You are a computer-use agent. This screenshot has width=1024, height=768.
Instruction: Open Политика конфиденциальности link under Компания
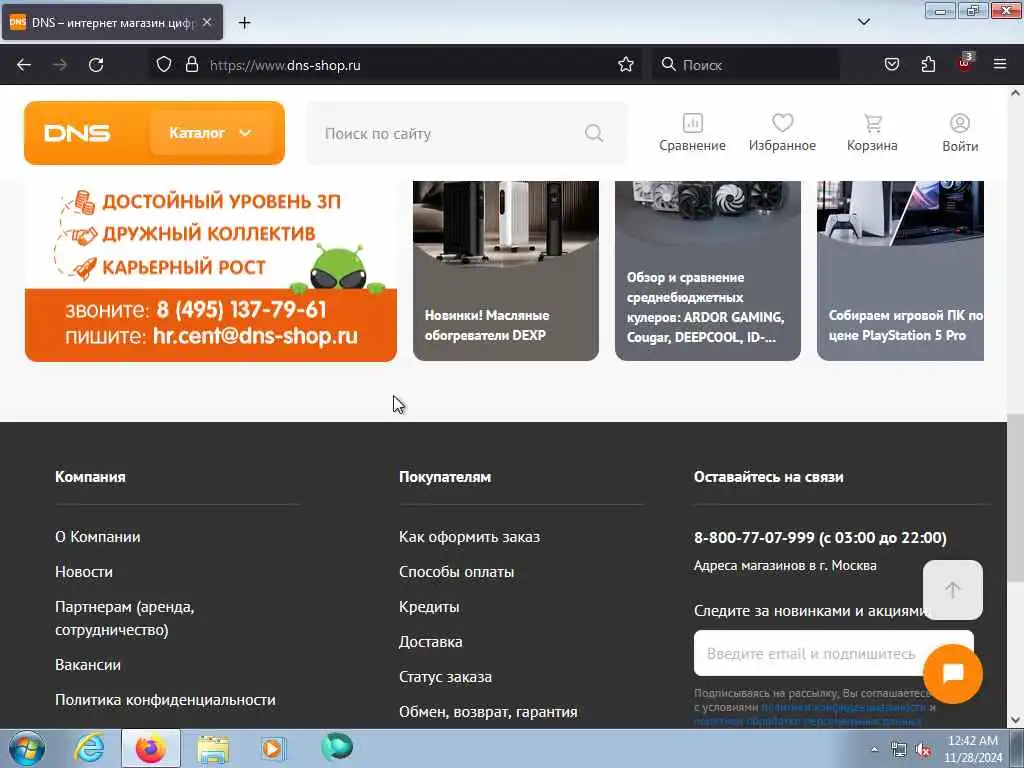(165, 700)
